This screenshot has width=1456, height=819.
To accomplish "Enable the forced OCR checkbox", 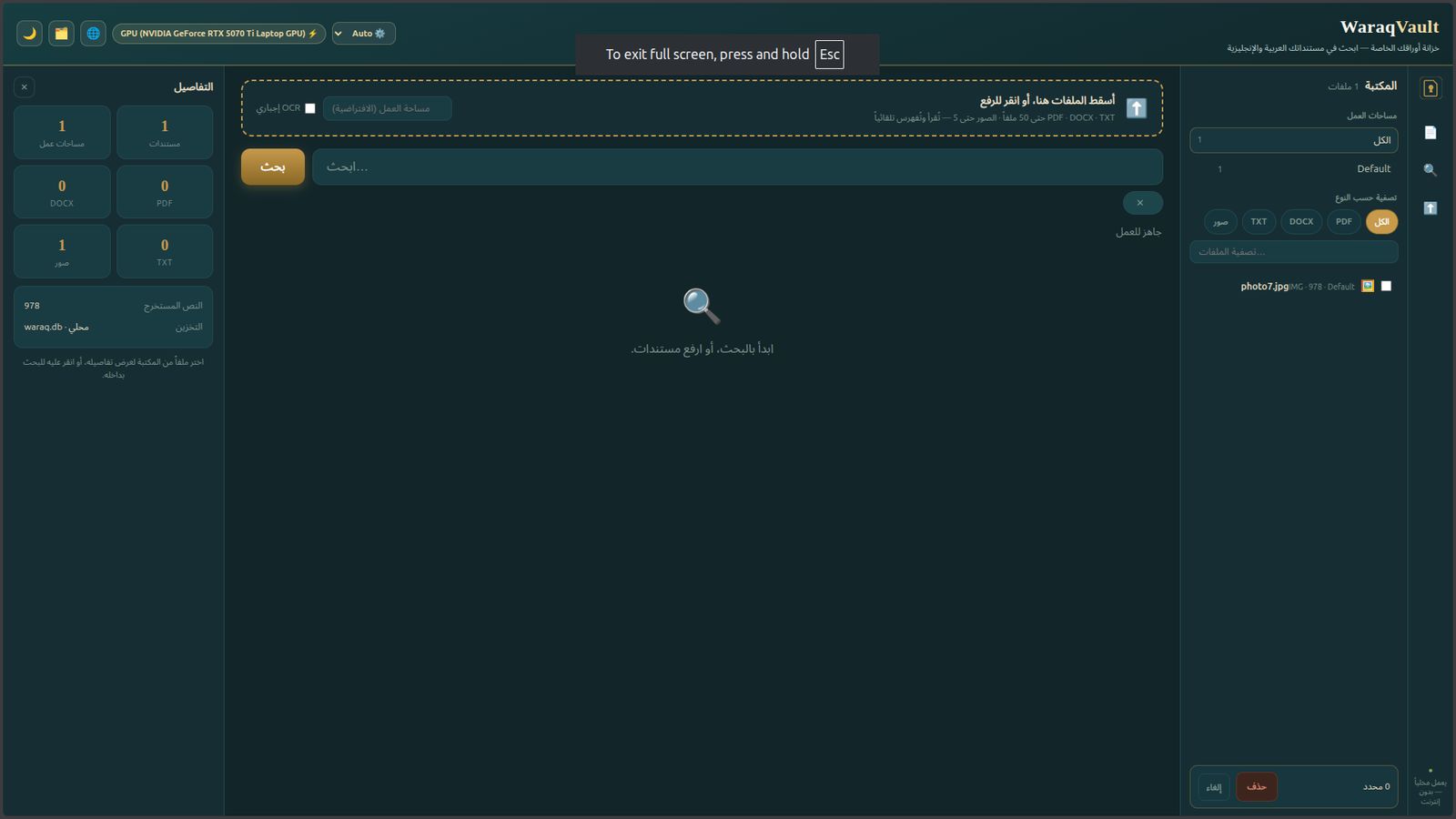I will click(x=310, y=108).
